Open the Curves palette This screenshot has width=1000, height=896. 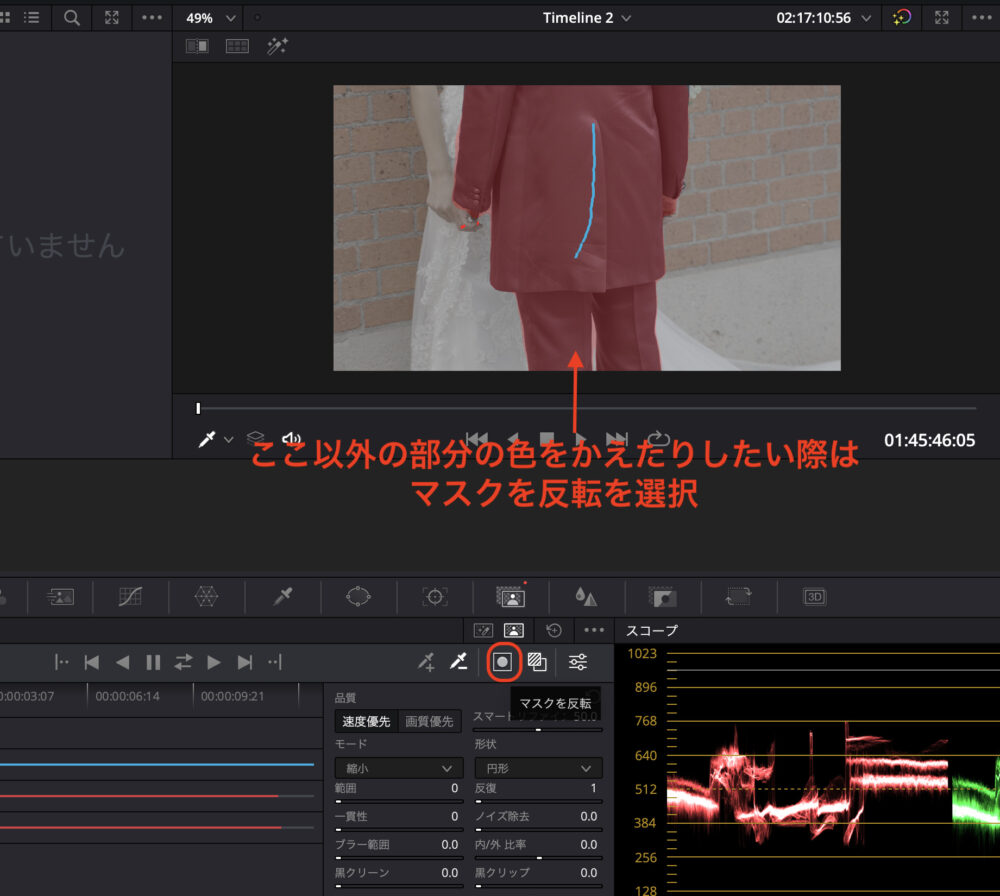130,597
